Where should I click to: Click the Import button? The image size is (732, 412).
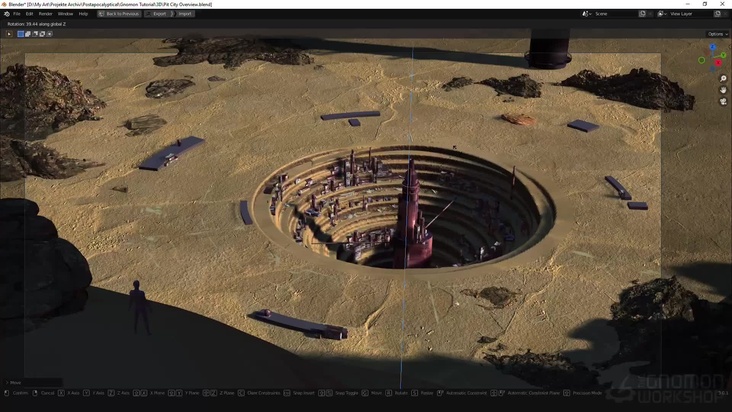184,14
